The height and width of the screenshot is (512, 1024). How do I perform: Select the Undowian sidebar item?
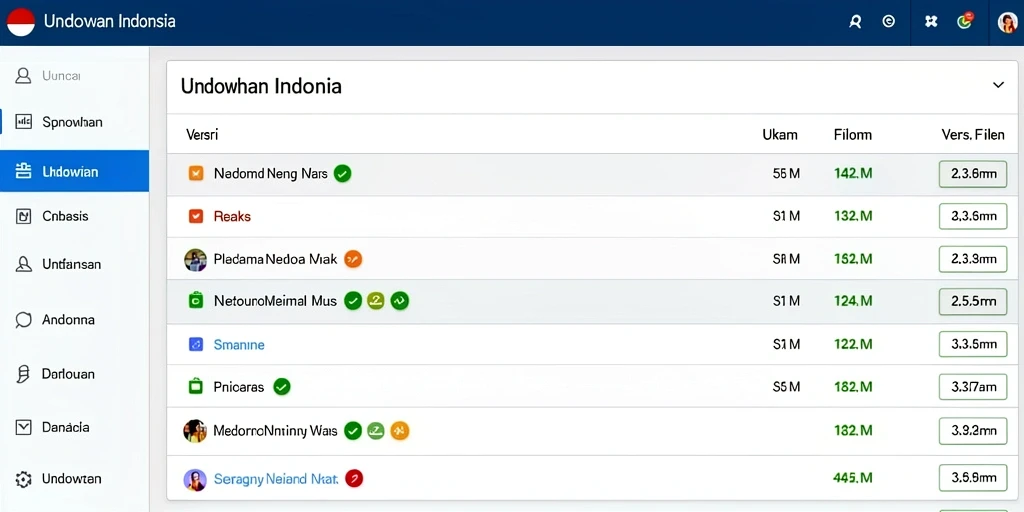[x=74, y=171]
